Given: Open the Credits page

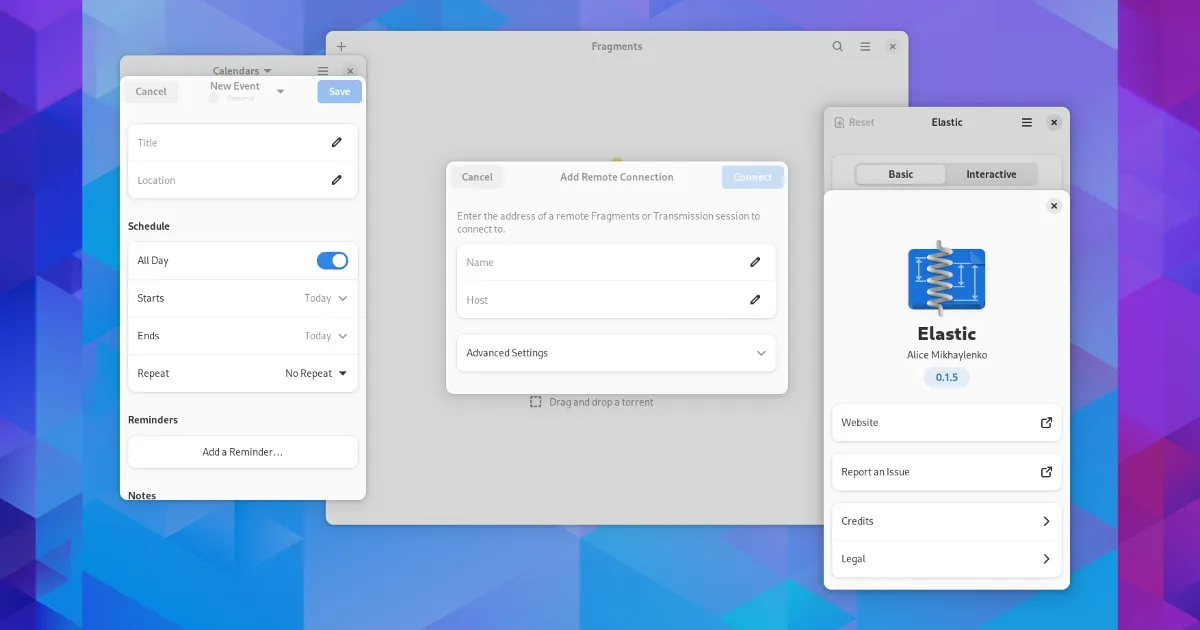Looking at the screenshot, I should (x=946, y=522).
